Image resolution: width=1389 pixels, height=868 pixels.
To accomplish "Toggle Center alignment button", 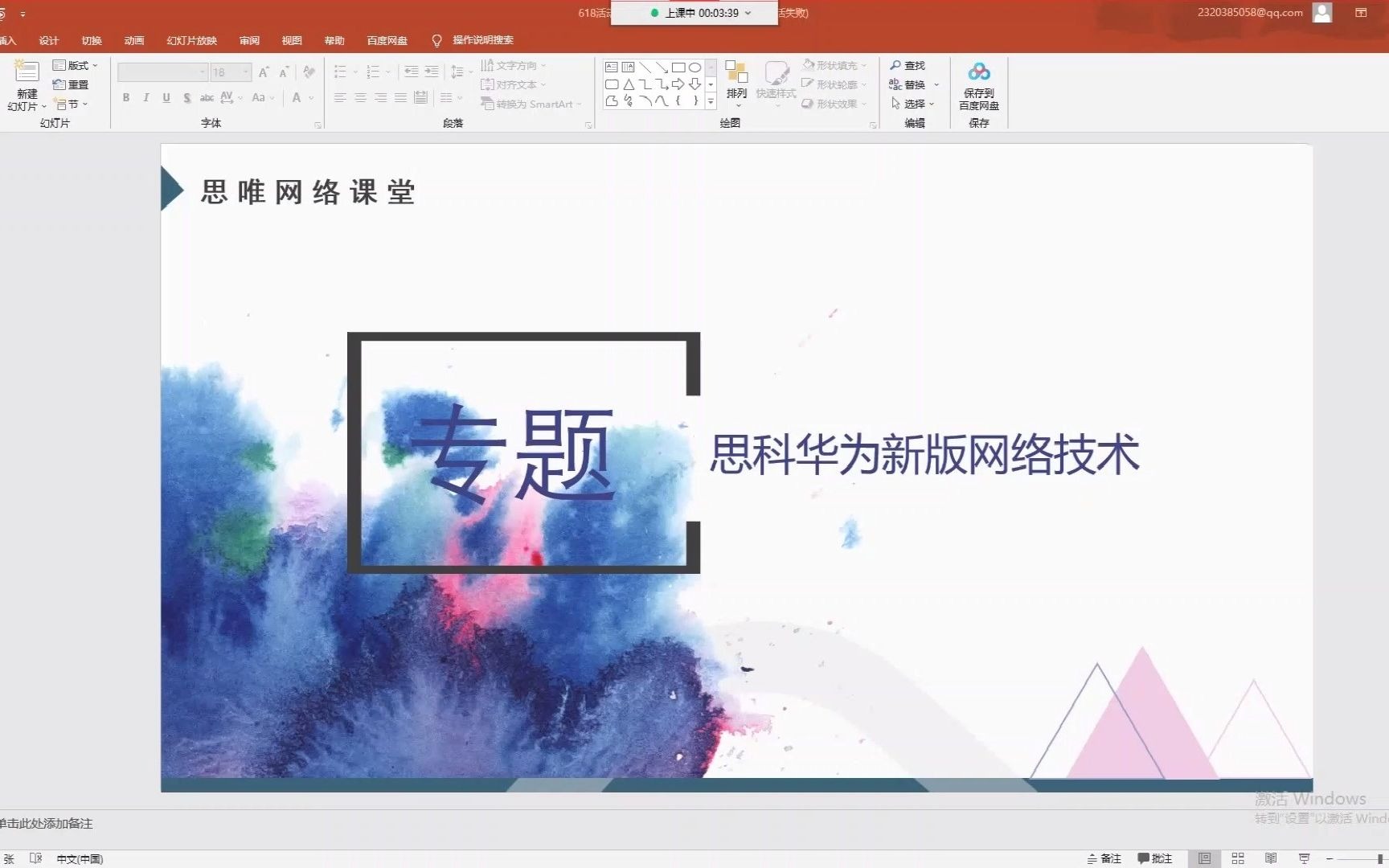I will [360, 97].
